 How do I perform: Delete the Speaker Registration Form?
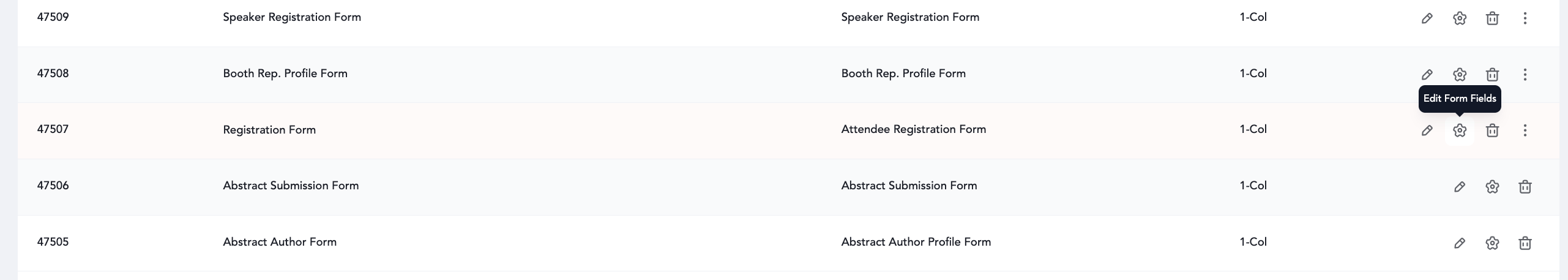coord(1492,18)
